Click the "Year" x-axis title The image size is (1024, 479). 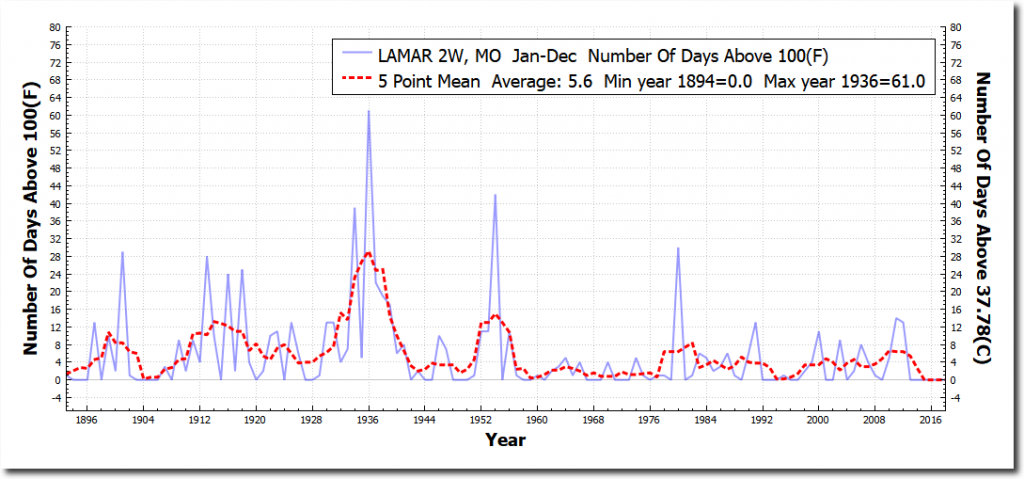point(507,439)
